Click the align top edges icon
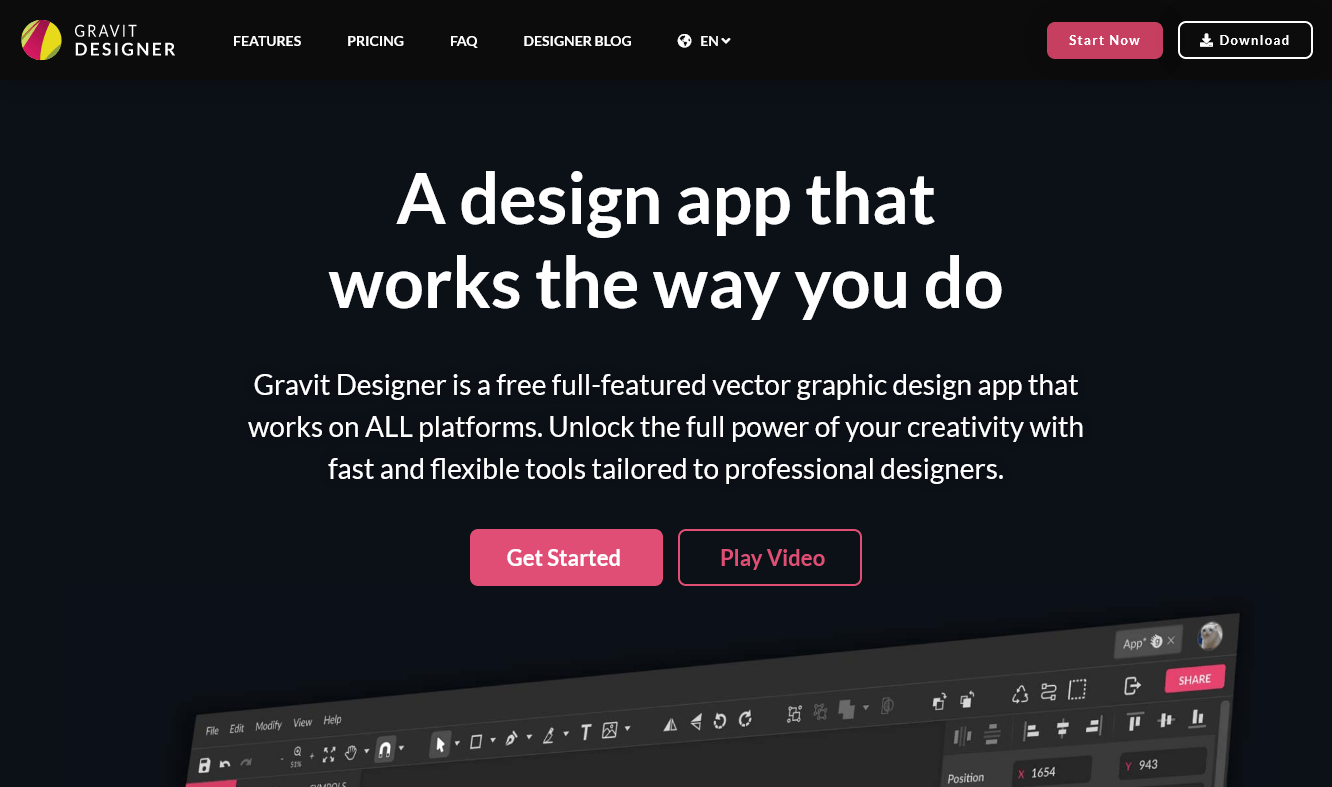 coord(1135,721)
